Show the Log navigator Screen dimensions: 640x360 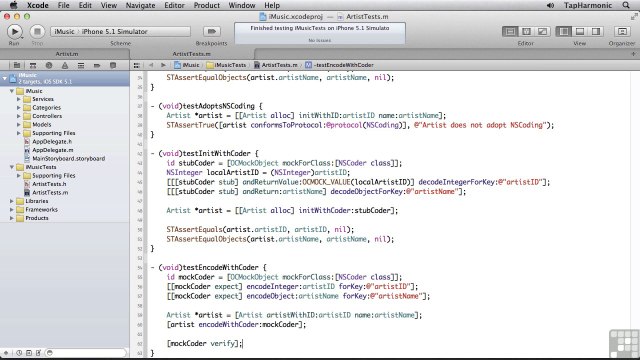[113, 65]
